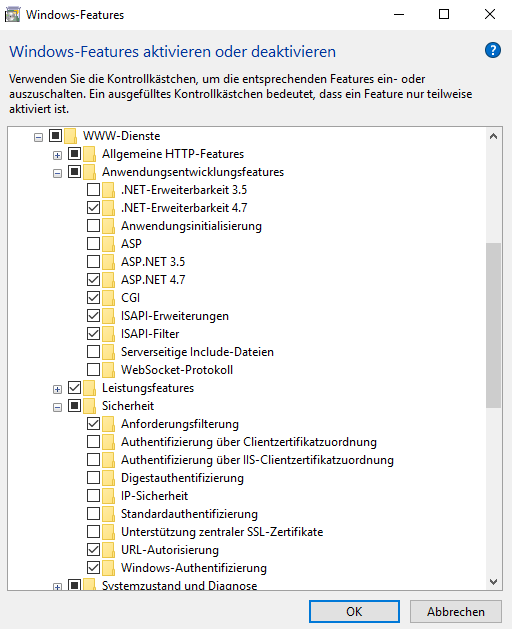Collapse the Anwendungsentwicklungsfeatures node

57,173
